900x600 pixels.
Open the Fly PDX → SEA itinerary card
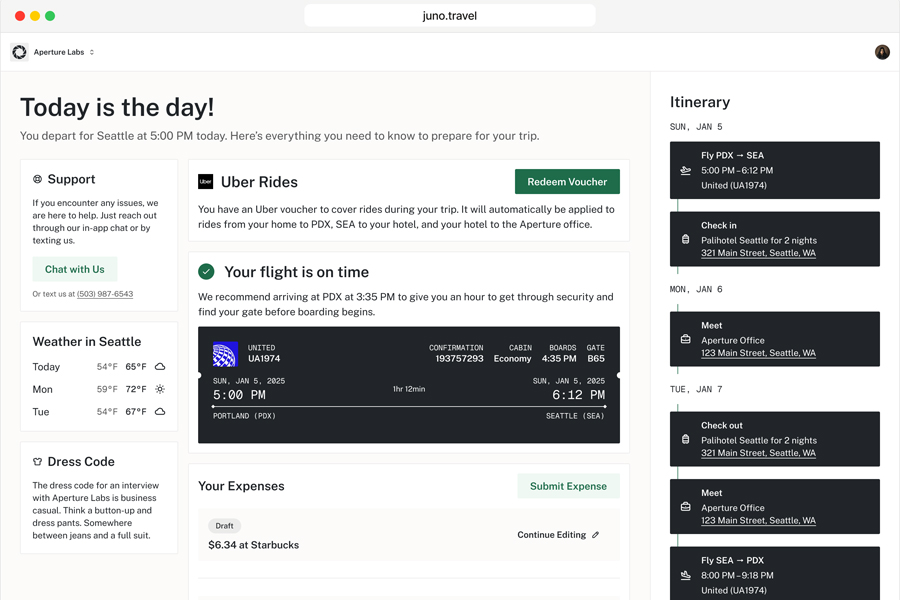(x=774, y=170)
